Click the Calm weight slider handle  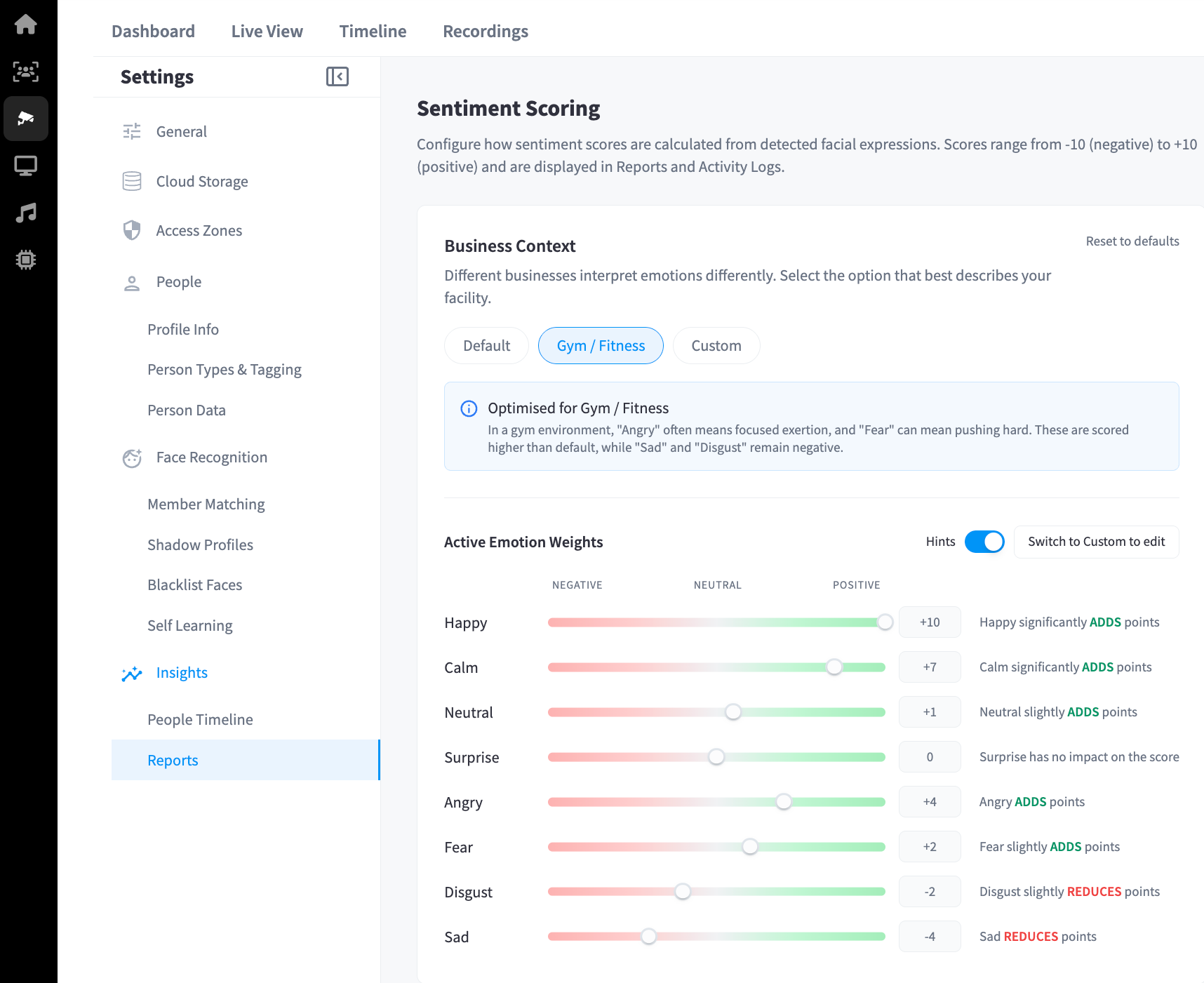834,667
